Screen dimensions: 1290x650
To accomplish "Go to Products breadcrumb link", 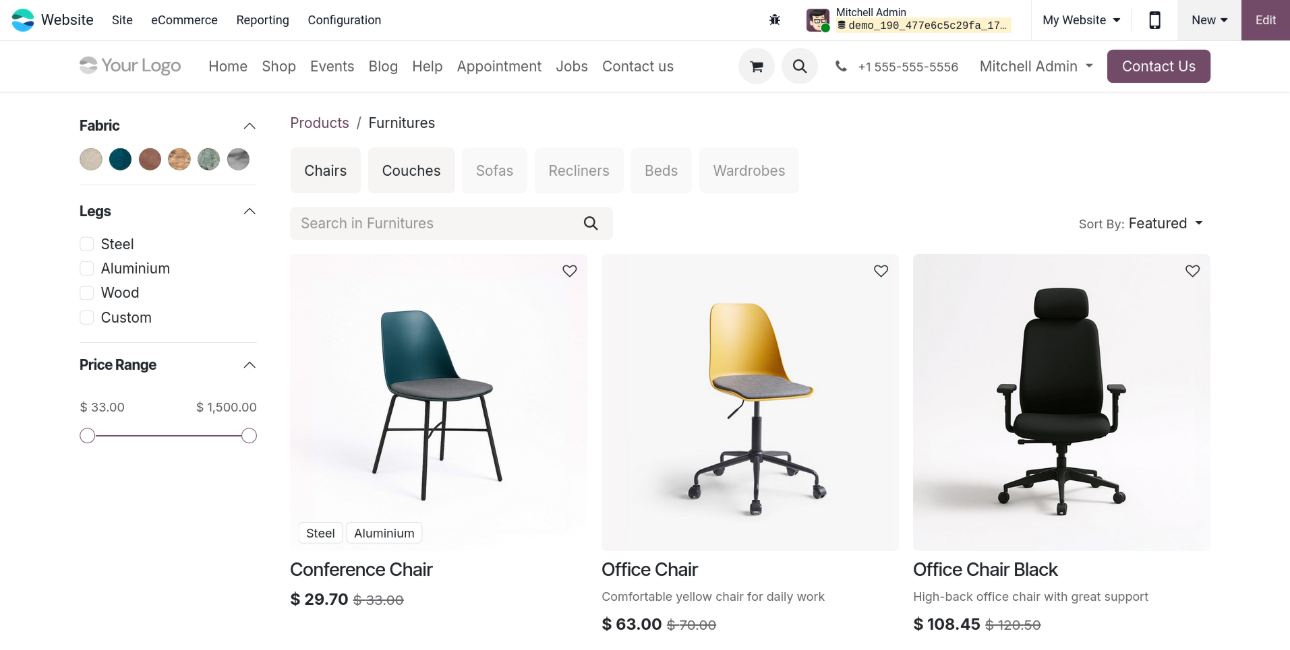I will click(x=319, y=123).
